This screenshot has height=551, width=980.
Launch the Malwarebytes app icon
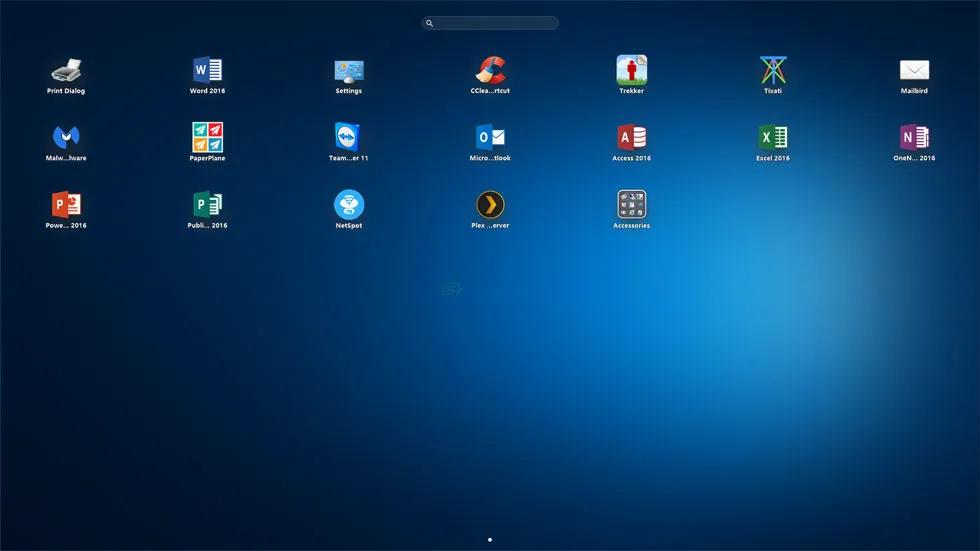66,137
